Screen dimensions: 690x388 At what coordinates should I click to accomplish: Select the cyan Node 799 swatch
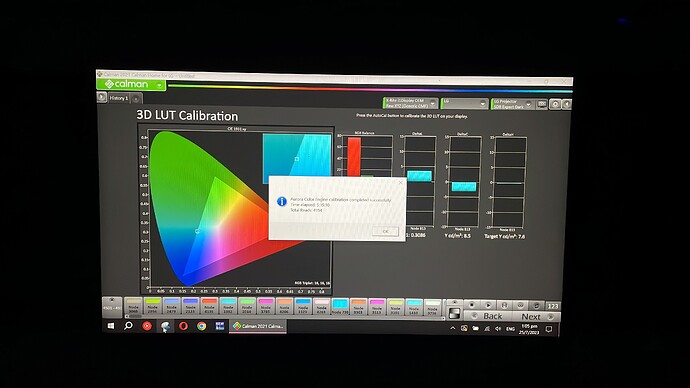tap(340, 306)
